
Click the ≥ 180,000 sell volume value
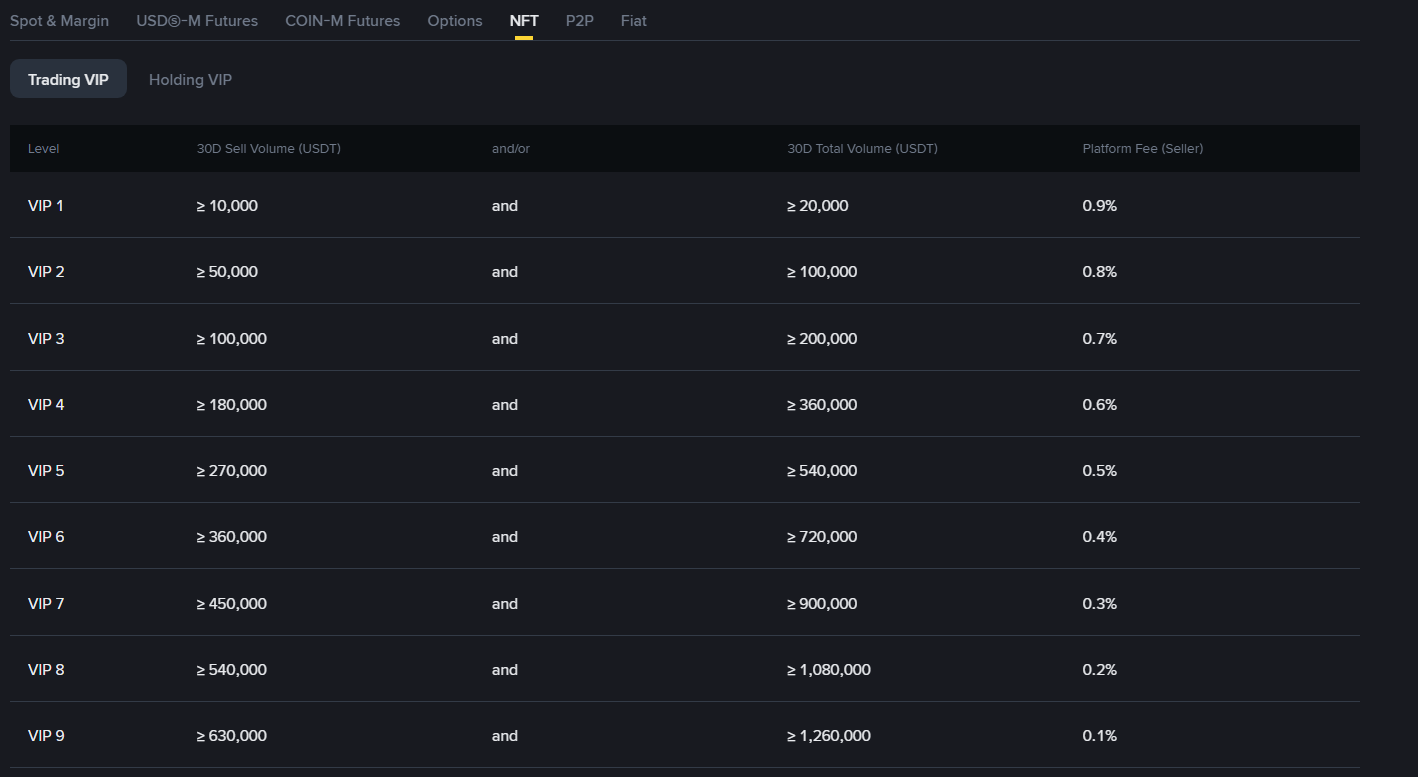click(x=232, y=404)
